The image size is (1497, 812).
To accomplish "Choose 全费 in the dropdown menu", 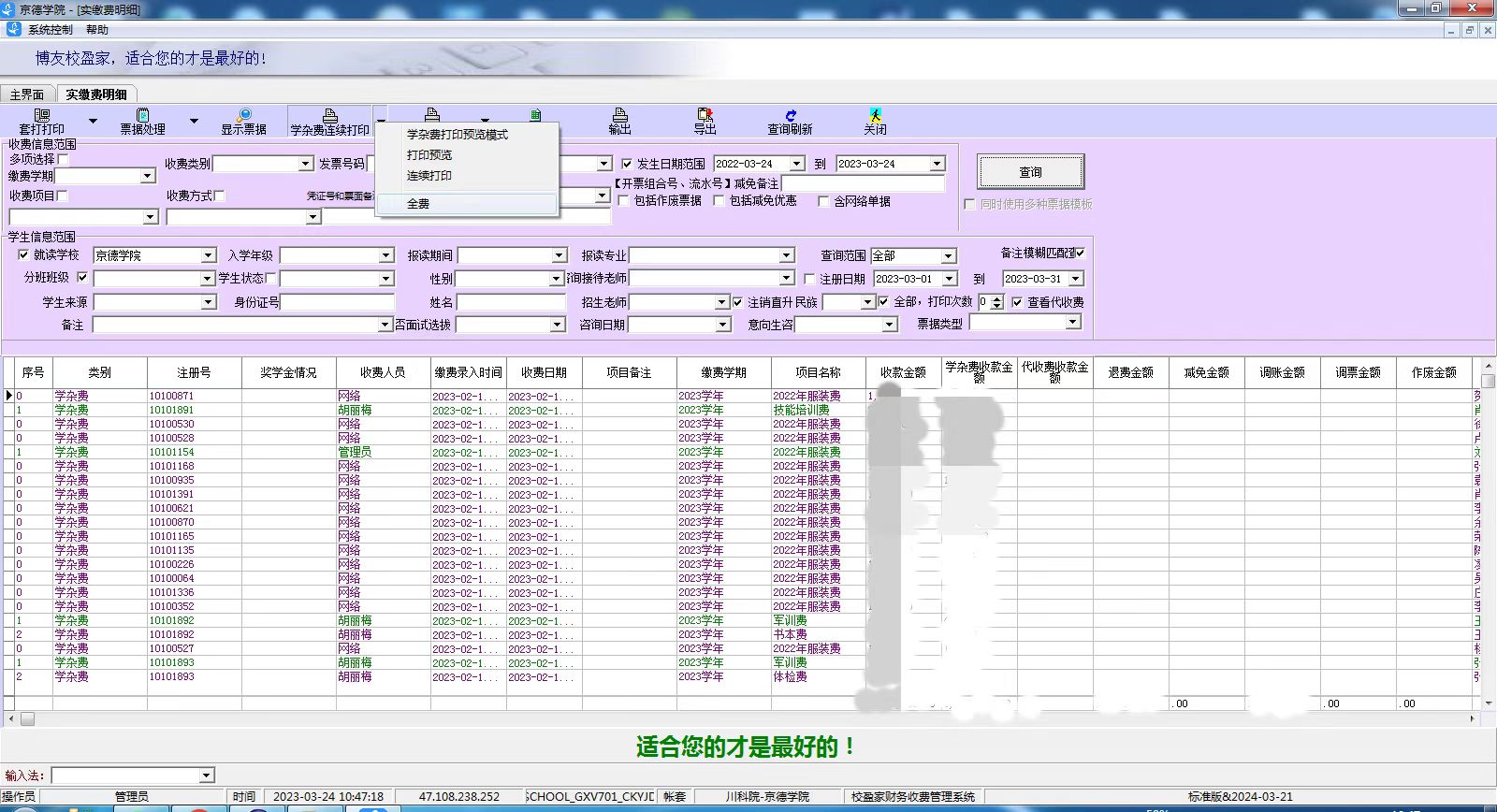I will 418,204.
